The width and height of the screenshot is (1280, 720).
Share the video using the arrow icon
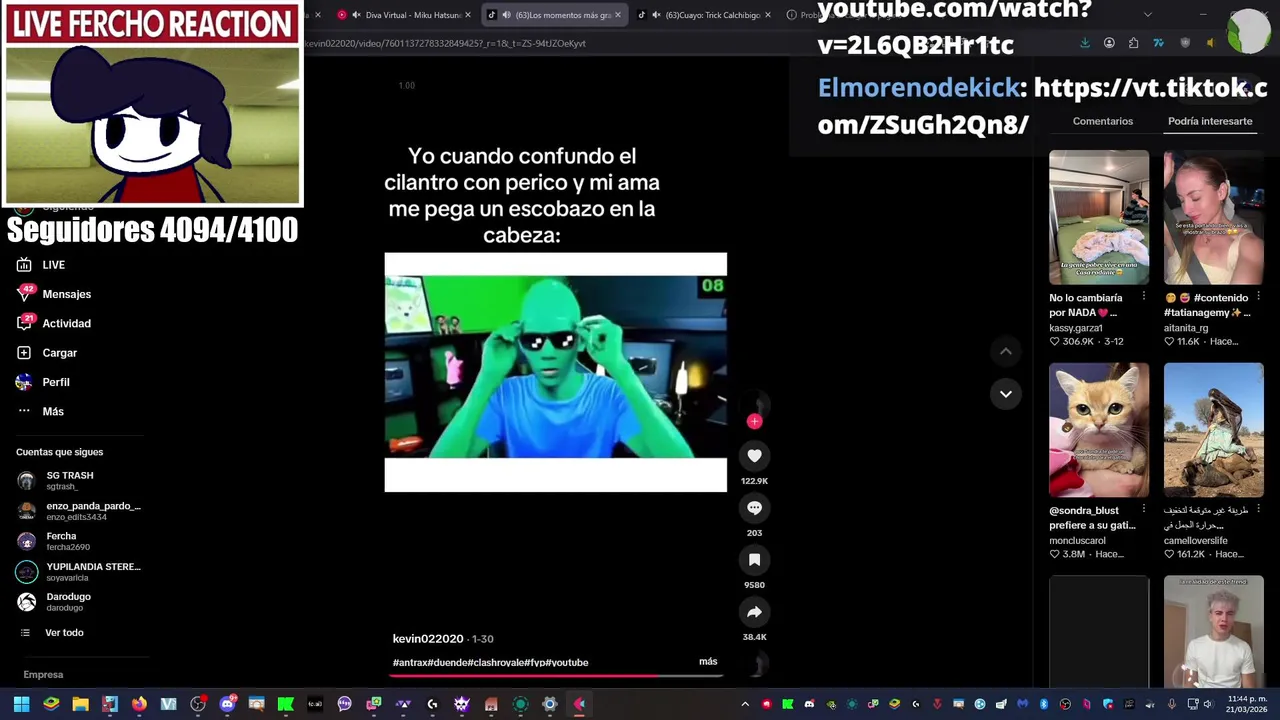click(x=754, y=612)
